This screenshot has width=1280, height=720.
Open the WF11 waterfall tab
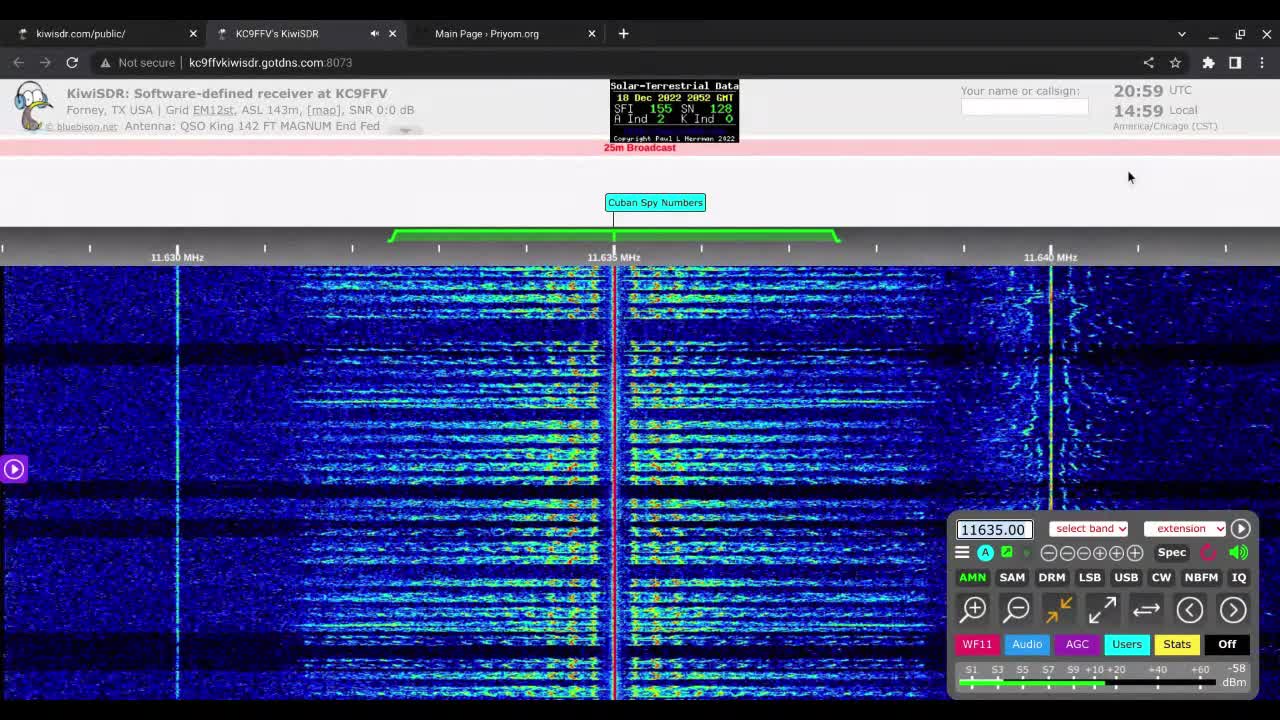coord(977,644)
